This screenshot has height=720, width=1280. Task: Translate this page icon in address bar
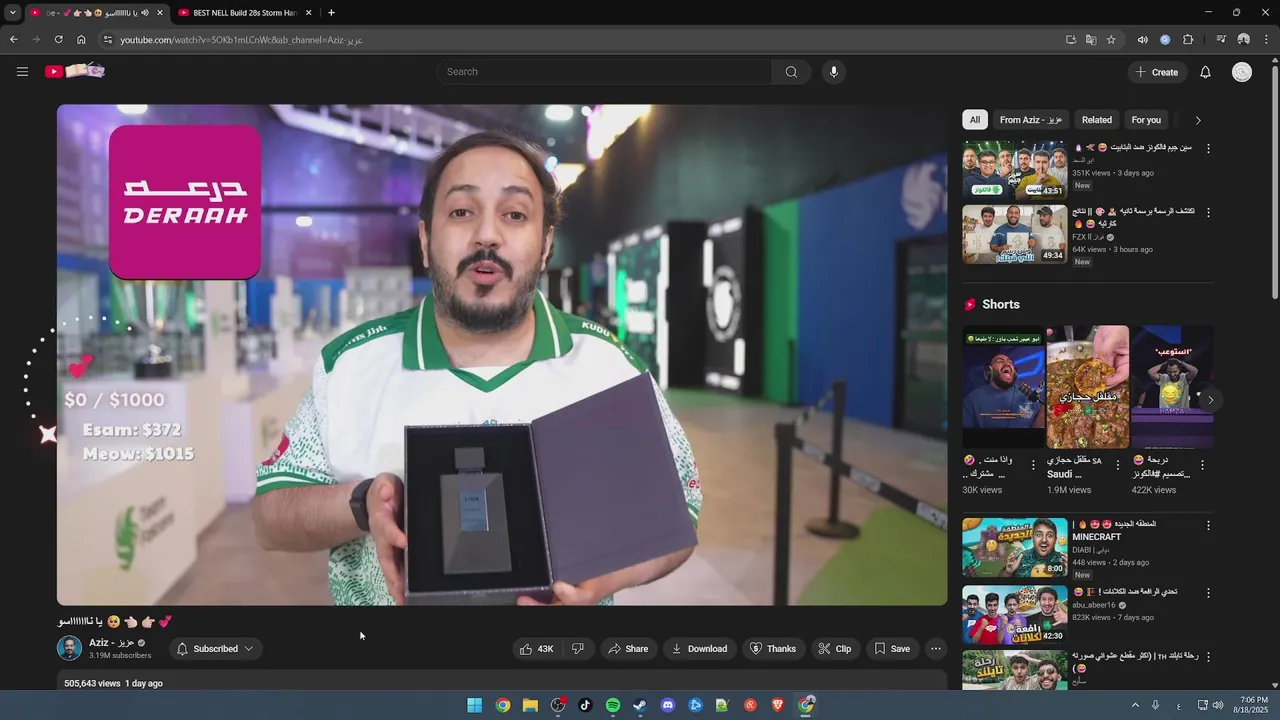(1091, 40)
